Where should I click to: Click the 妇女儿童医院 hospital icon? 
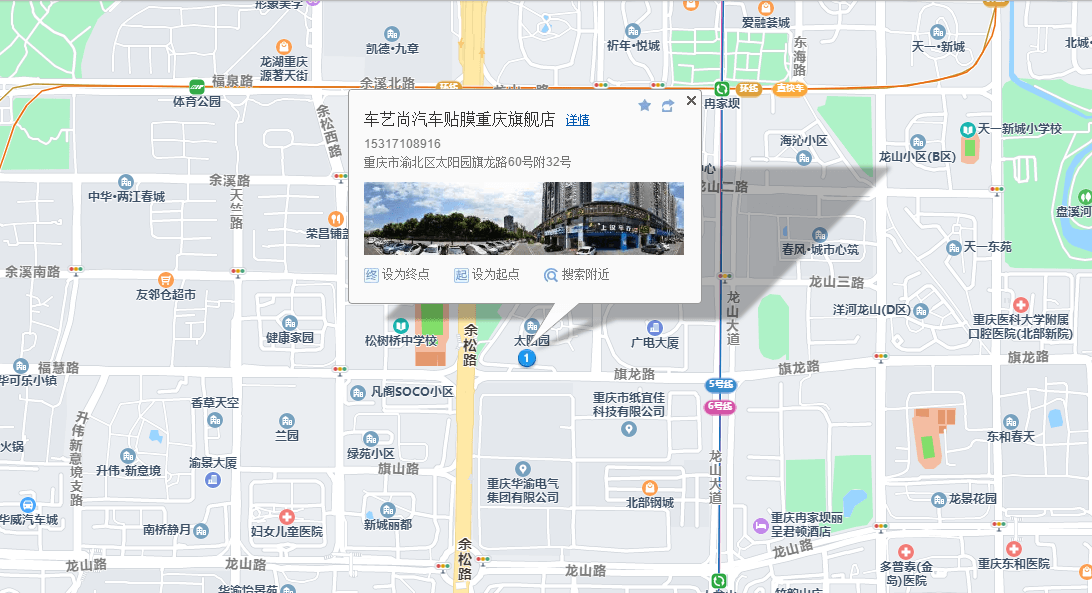(x=287, y=517)
